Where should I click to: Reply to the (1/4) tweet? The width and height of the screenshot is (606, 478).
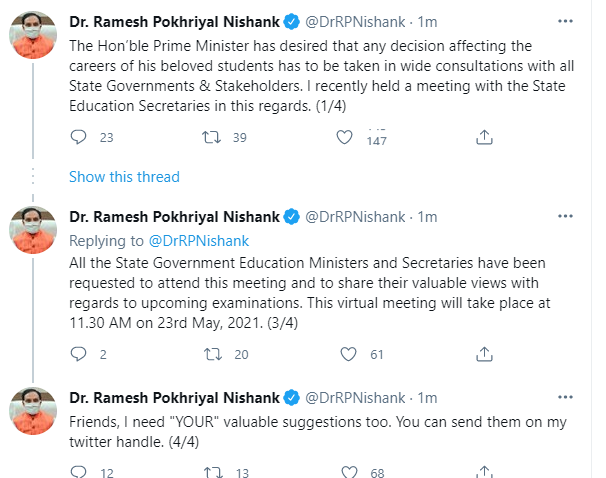tap(78, 137)
